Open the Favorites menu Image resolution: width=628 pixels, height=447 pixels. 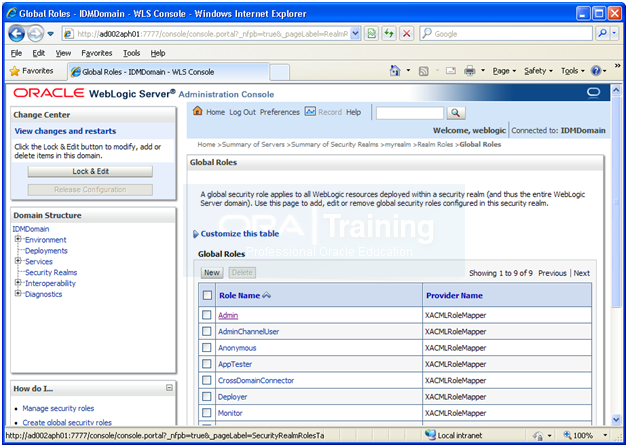(97, 53)
